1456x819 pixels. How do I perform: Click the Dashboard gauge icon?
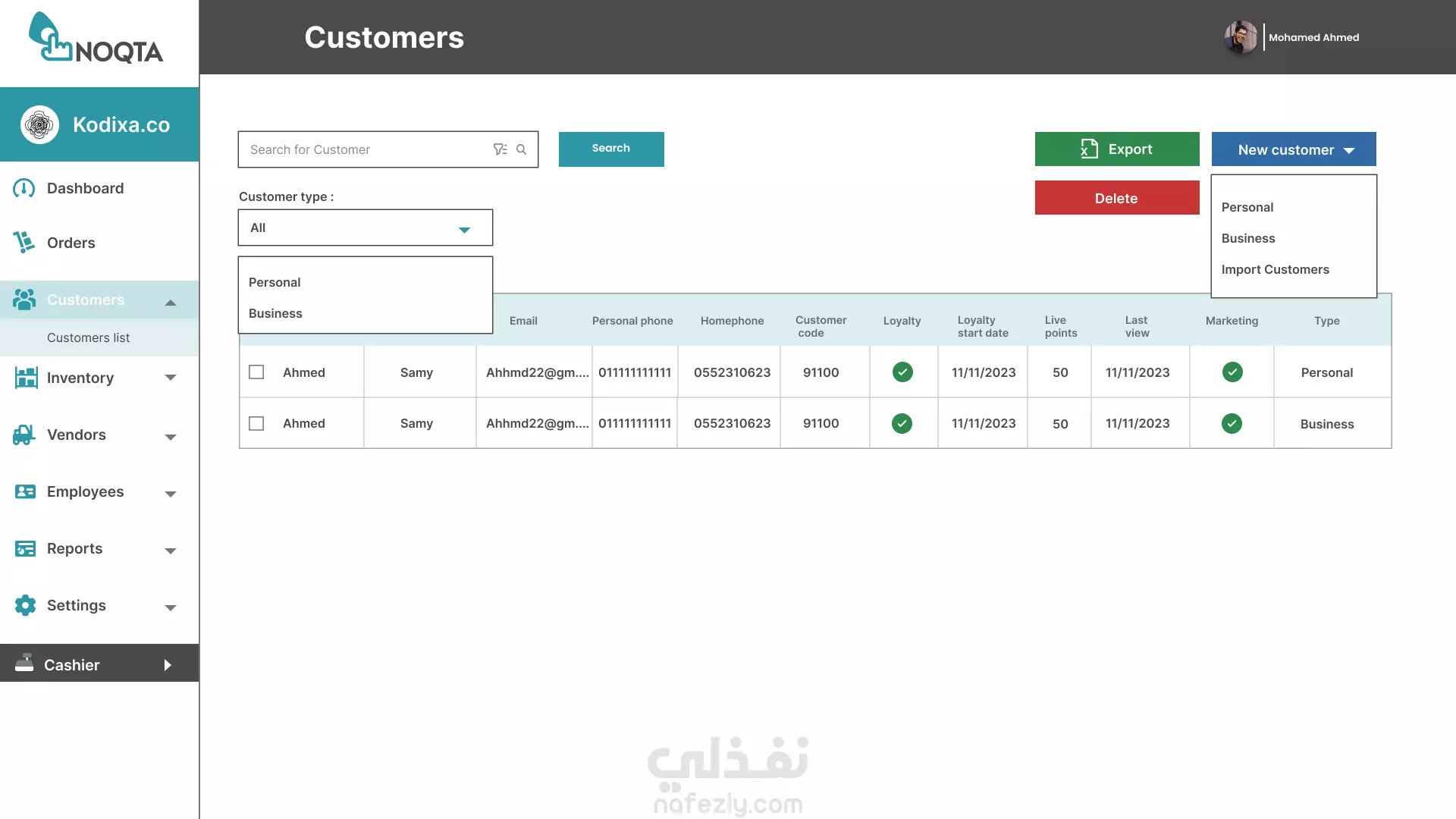tap(24, 188)
